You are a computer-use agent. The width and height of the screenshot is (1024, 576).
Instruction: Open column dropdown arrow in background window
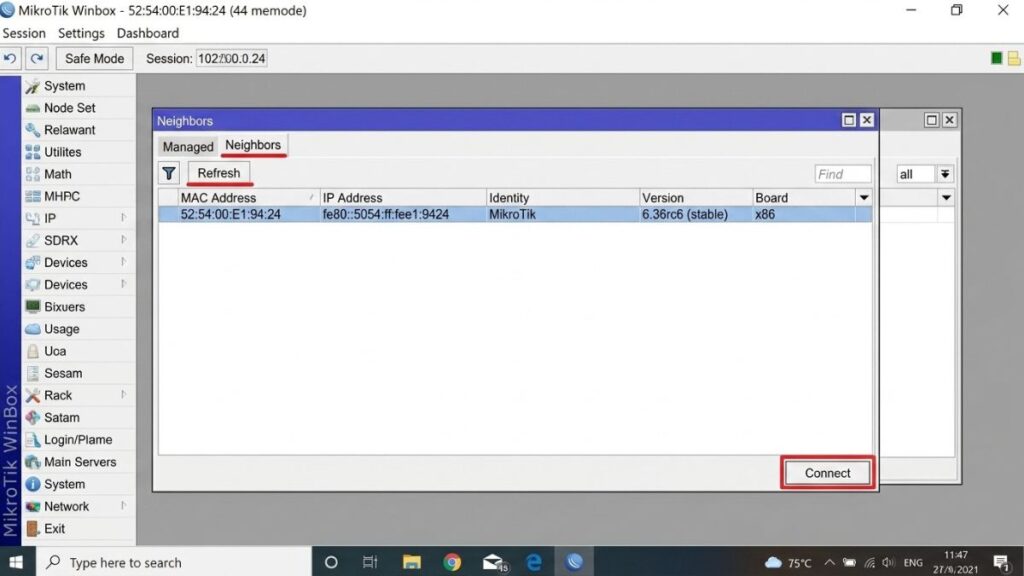(946, 197)
